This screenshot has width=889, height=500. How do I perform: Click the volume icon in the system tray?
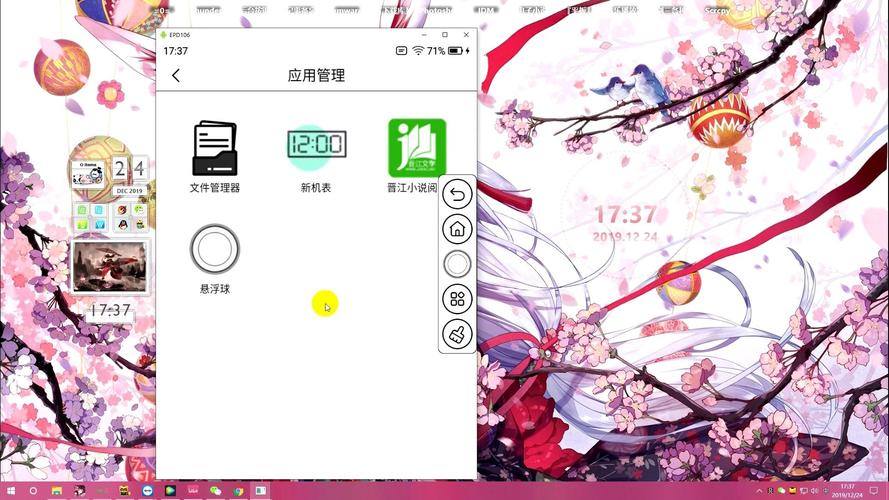pyautogui.click(x=815, y=491)
